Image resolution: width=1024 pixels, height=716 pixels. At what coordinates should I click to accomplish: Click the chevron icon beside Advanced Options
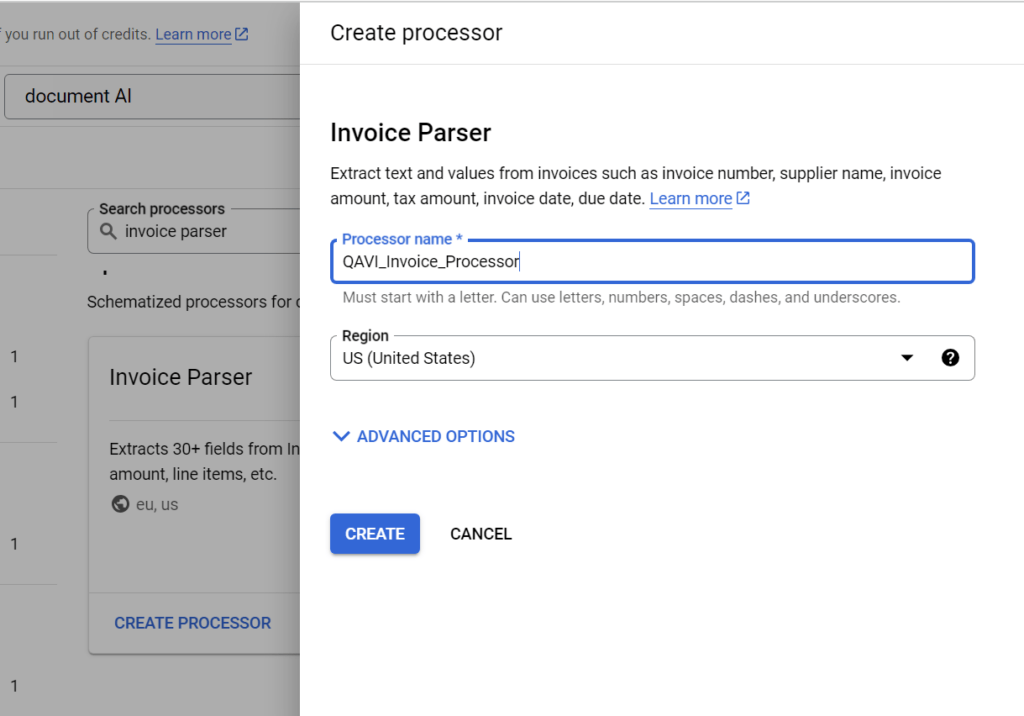coord(341,436)
